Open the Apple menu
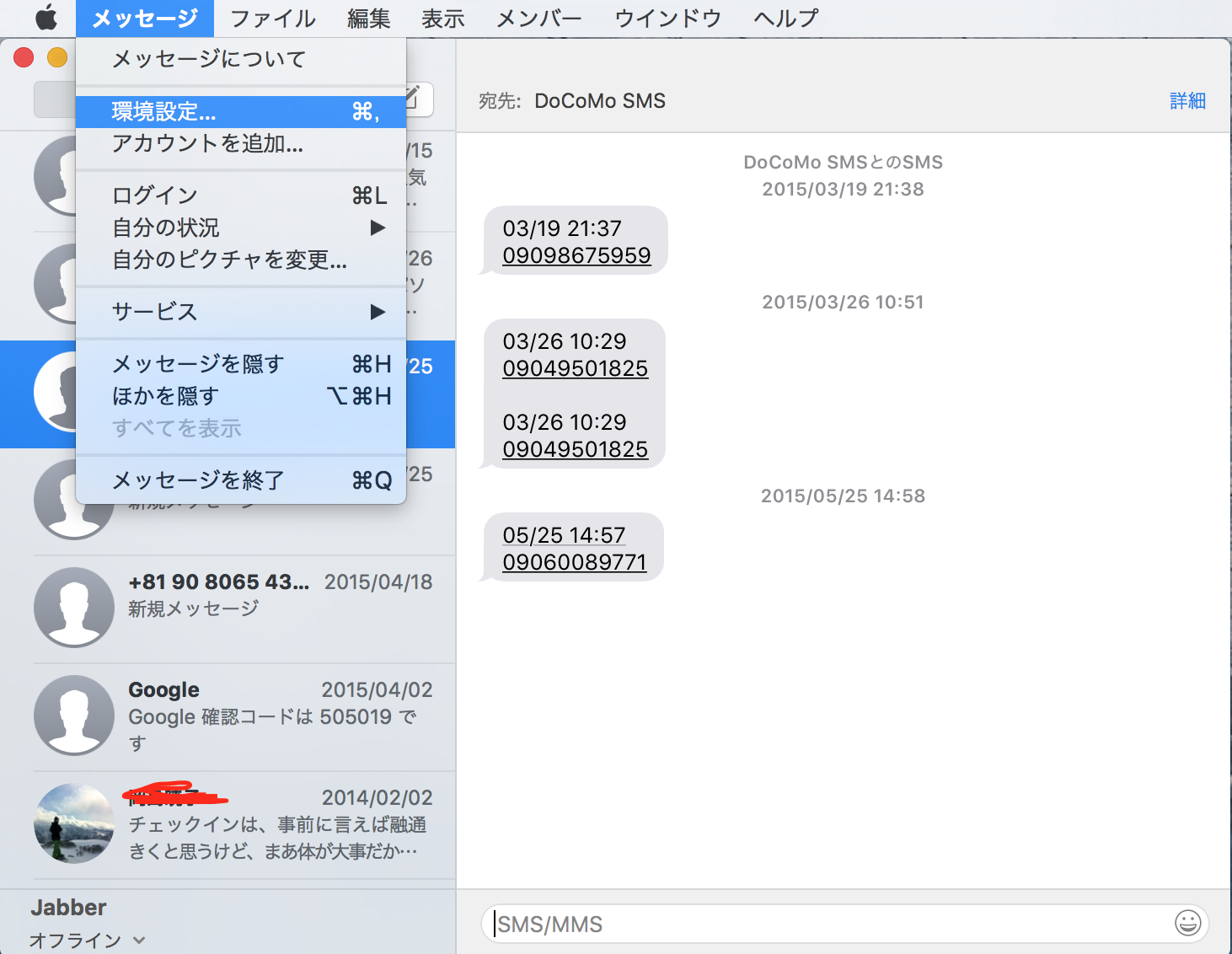Viewport: 1232px width, 954px height. (46, 17)
